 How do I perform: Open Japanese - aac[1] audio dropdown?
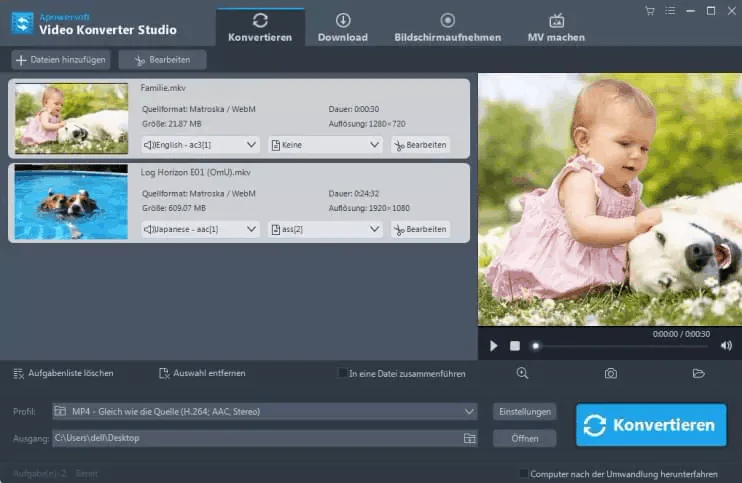tap(200, 229)
